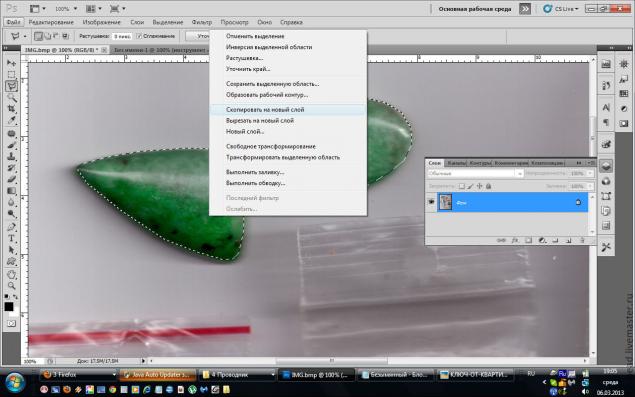Hide the Фон layer eye icon

pos(431,202)
